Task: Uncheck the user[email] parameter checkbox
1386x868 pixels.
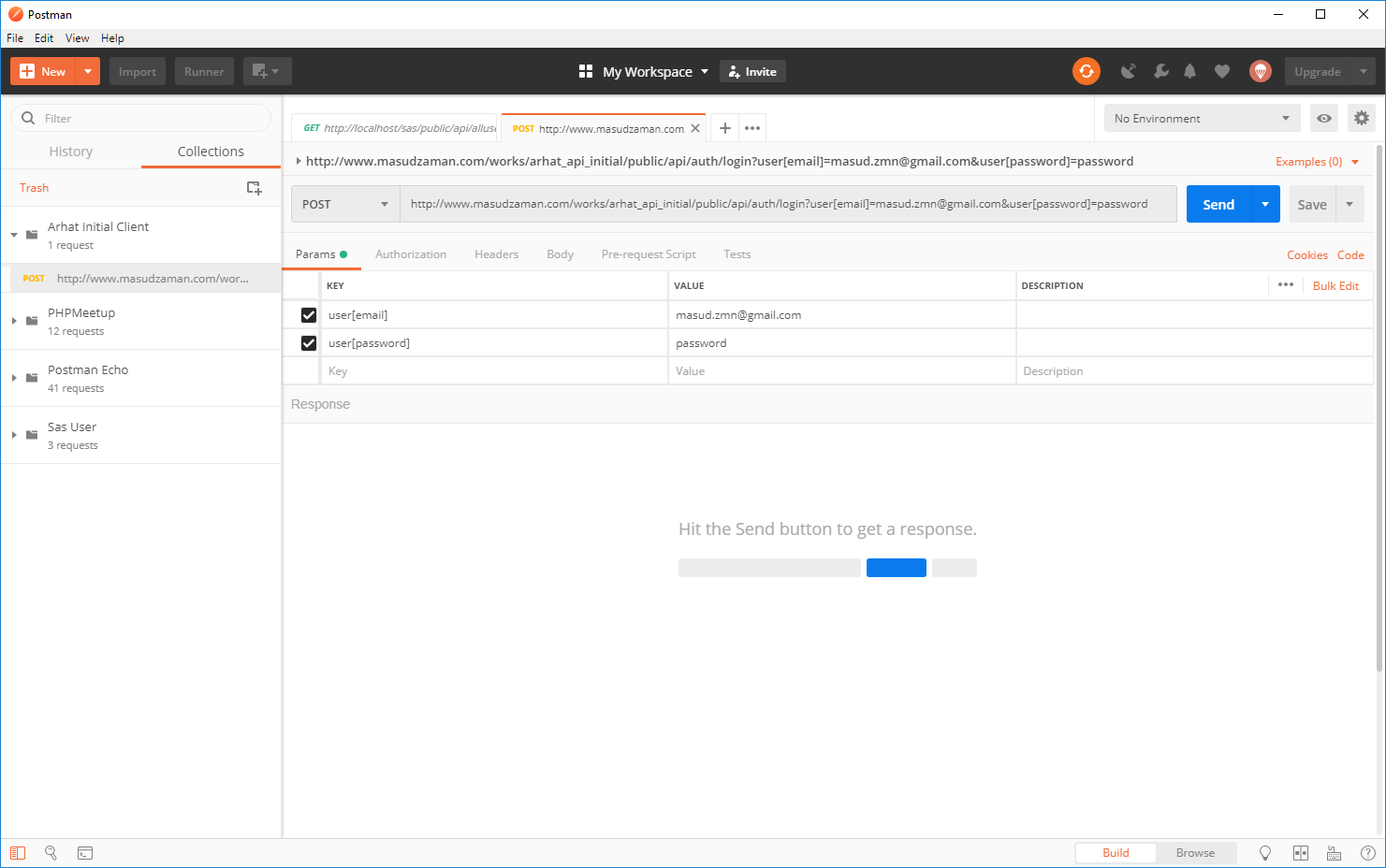Action: (309, 315)
